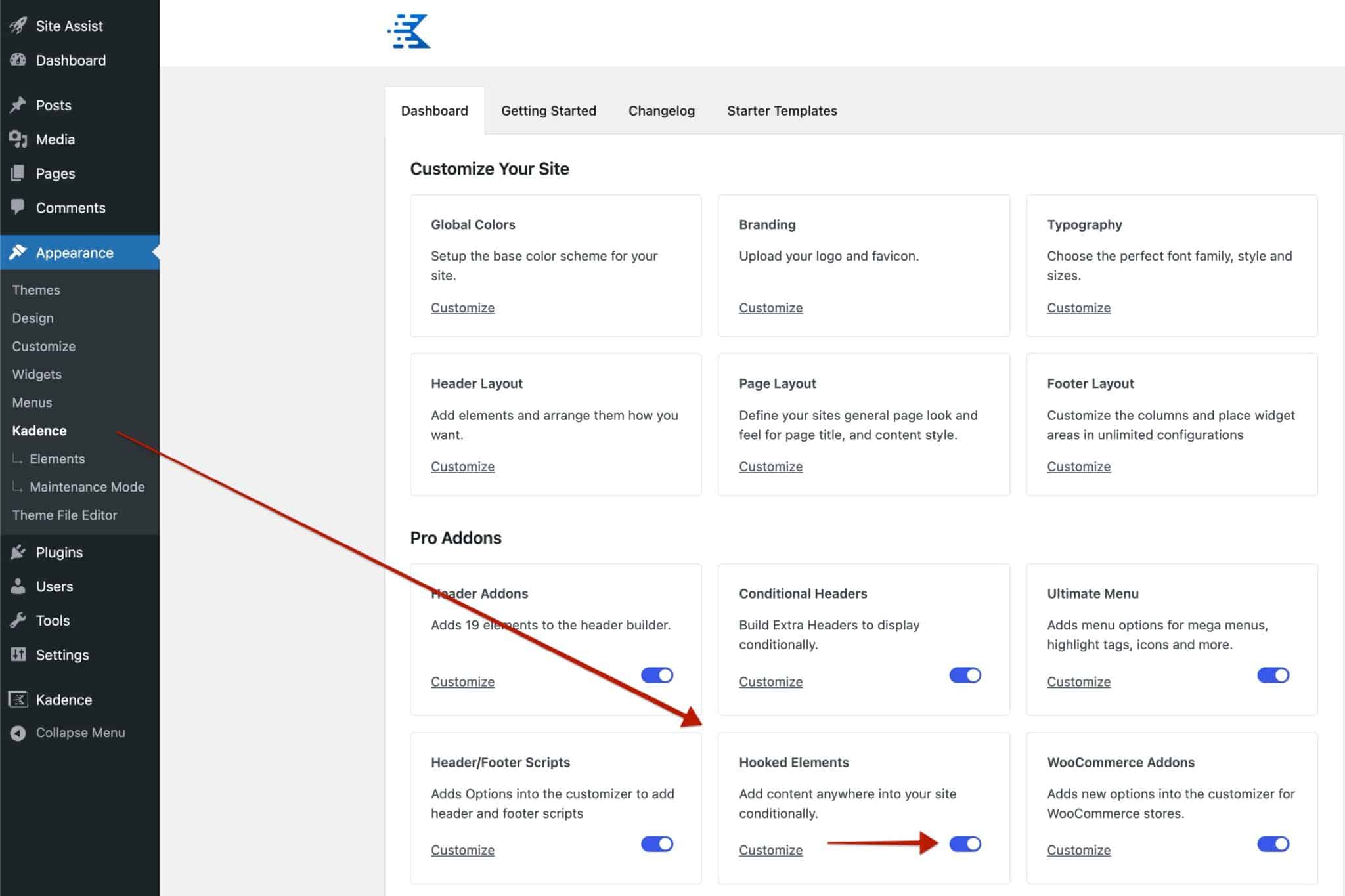Click the Kadence logo at page top
This screenshot has height=896, width=1345.
(408, 30)
